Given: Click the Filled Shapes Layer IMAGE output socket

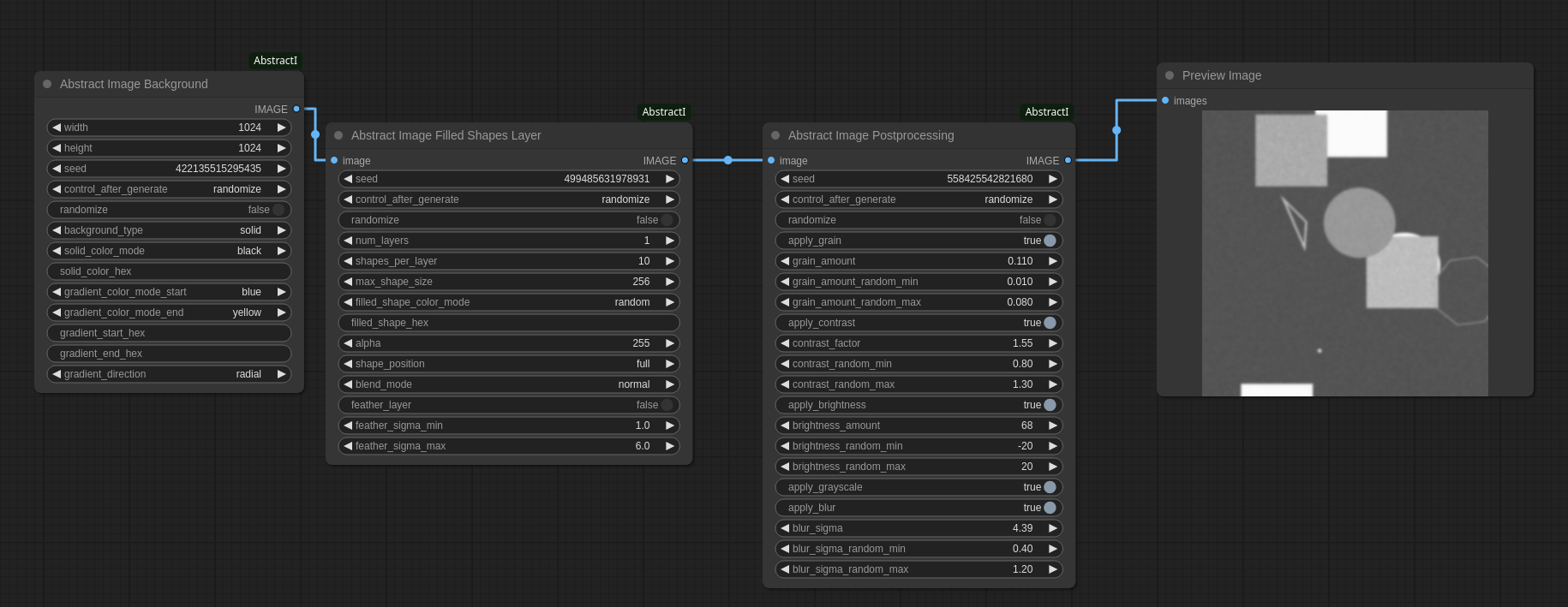Looking at the screenshot, I should click(685, 160).
